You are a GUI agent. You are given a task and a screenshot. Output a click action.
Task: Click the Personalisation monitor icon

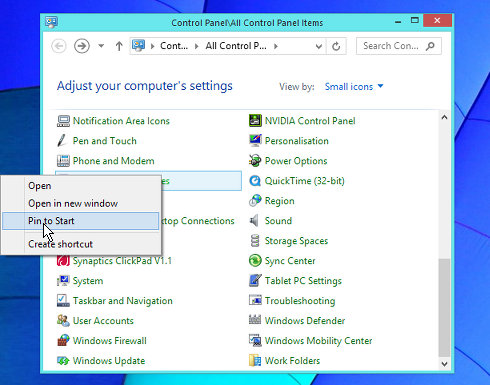tap(255, 141)
